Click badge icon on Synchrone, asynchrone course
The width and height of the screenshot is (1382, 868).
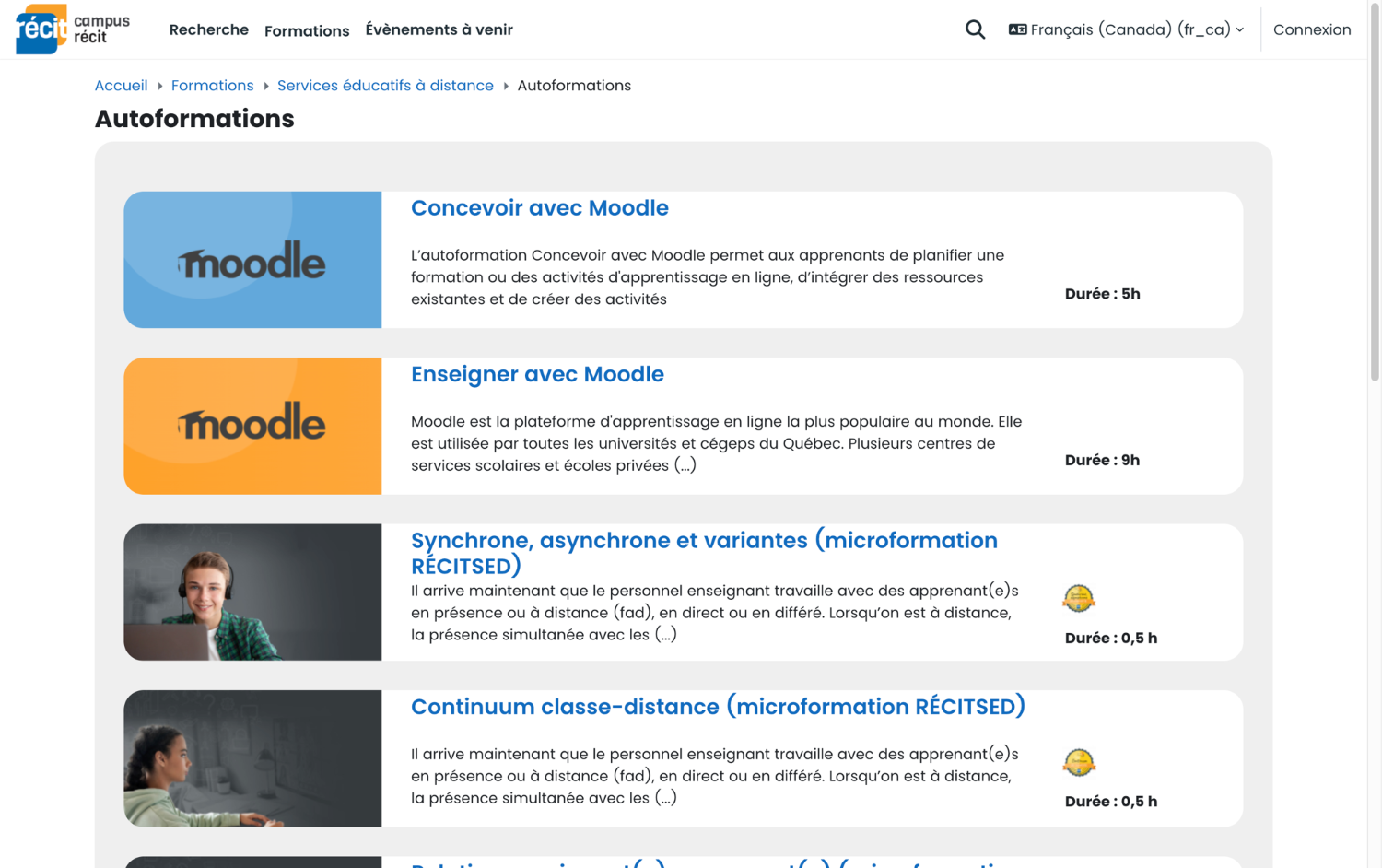pos(1078,598)
